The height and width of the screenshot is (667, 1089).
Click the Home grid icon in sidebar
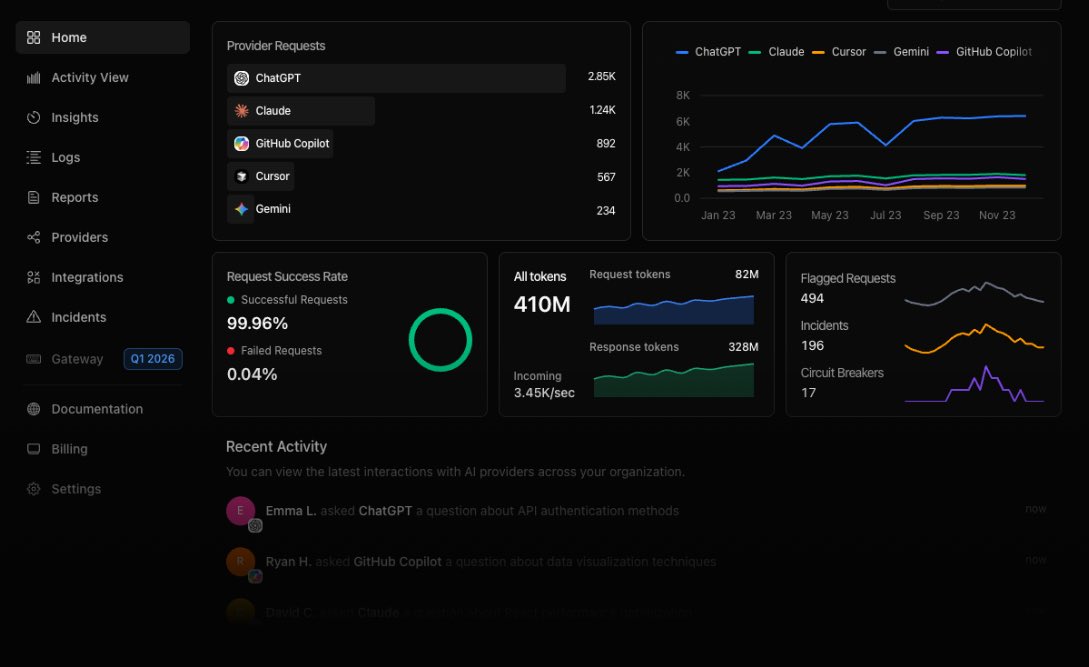click(x=33, y=38)
